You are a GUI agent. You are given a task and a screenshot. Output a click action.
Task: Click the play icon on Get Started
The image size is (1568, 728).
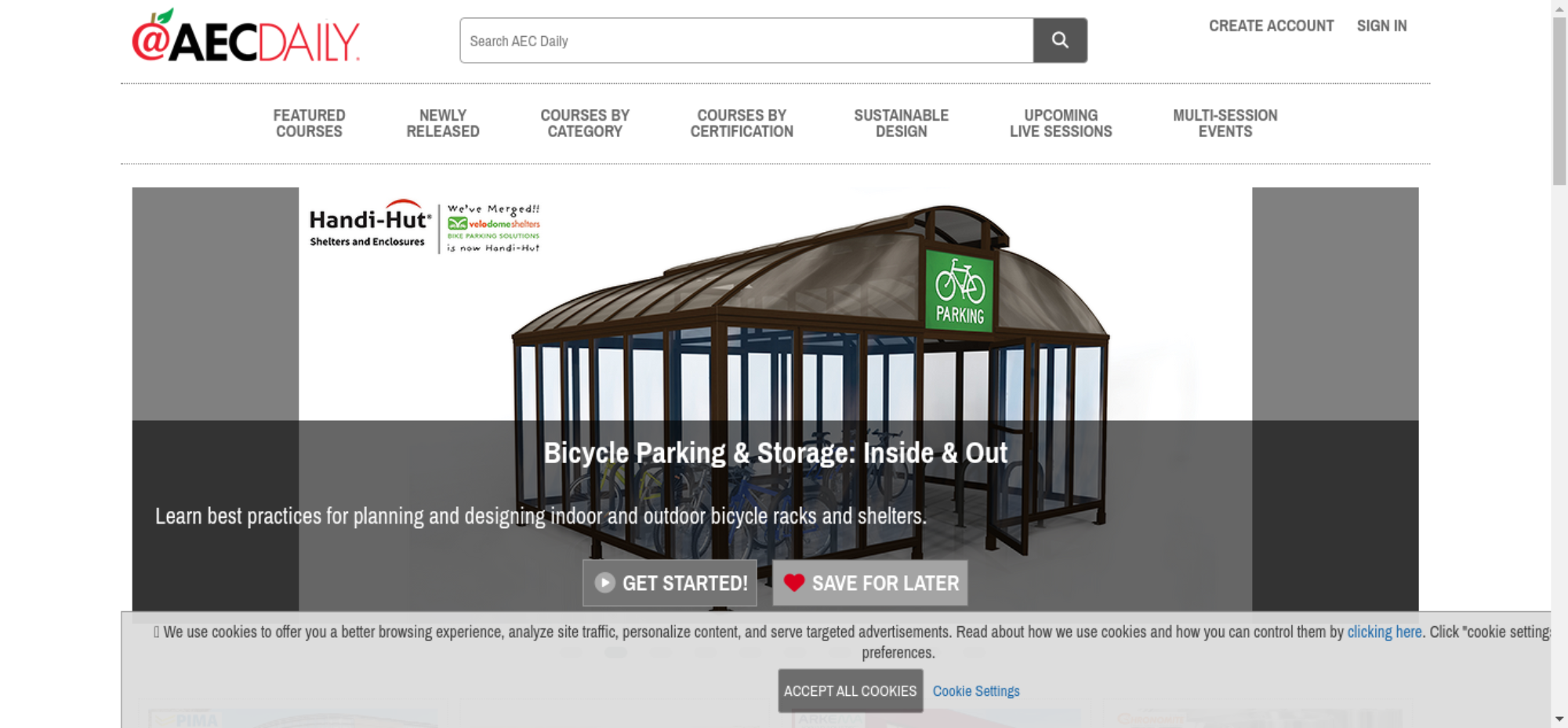pos(604,582)
